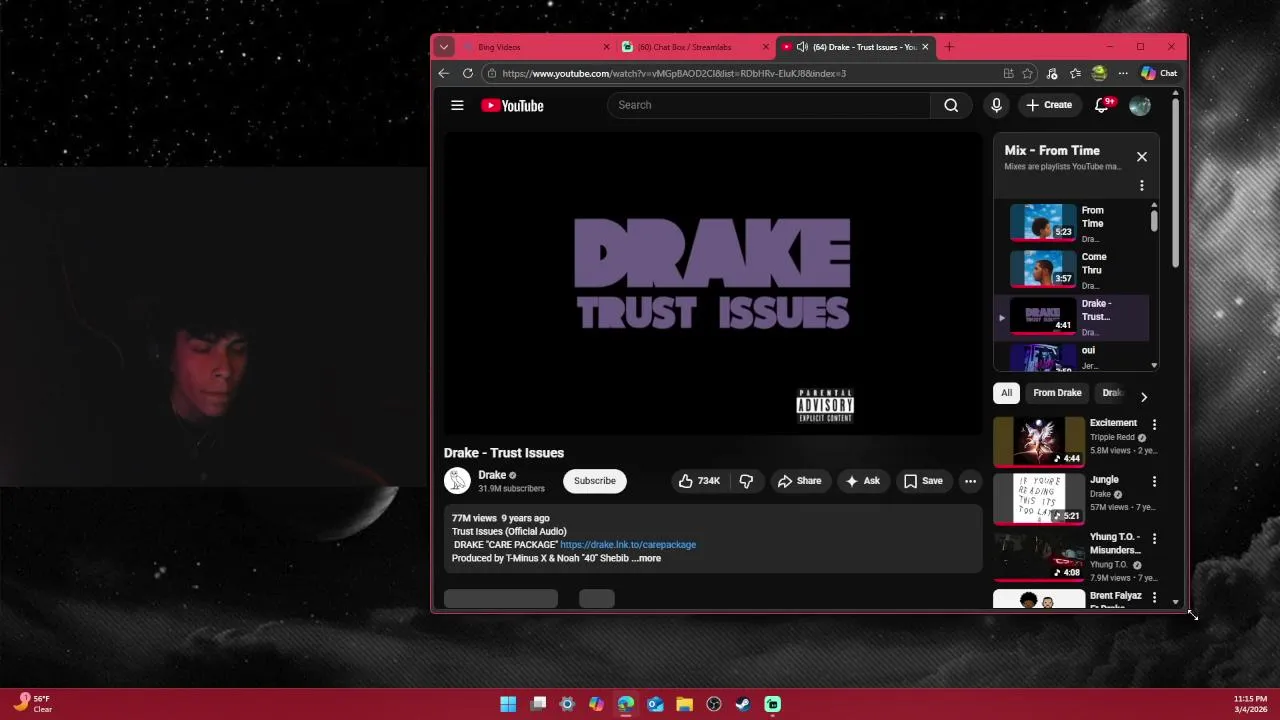The height and width of the screenshot is (720, 1280).
Task: Open options for the Jungle video
Action: (1154, 481)
